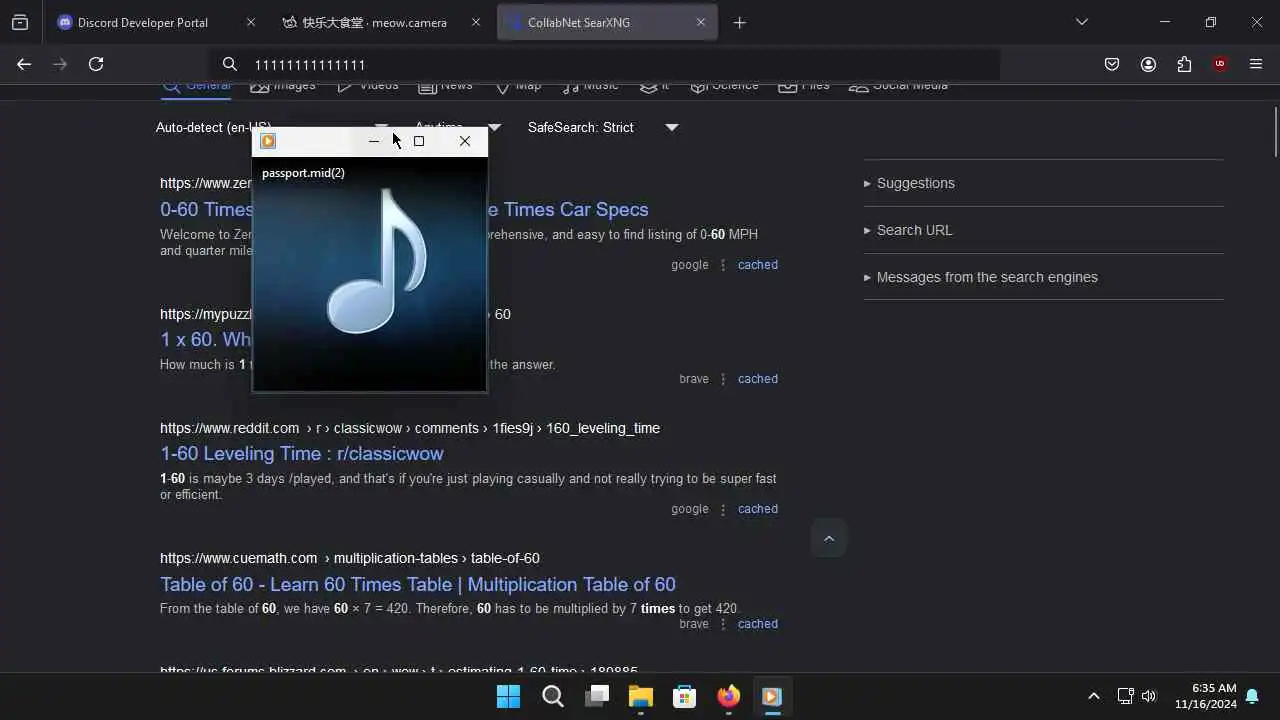
Task: Go back with the browser back arrow
Action: pos(24,64)
